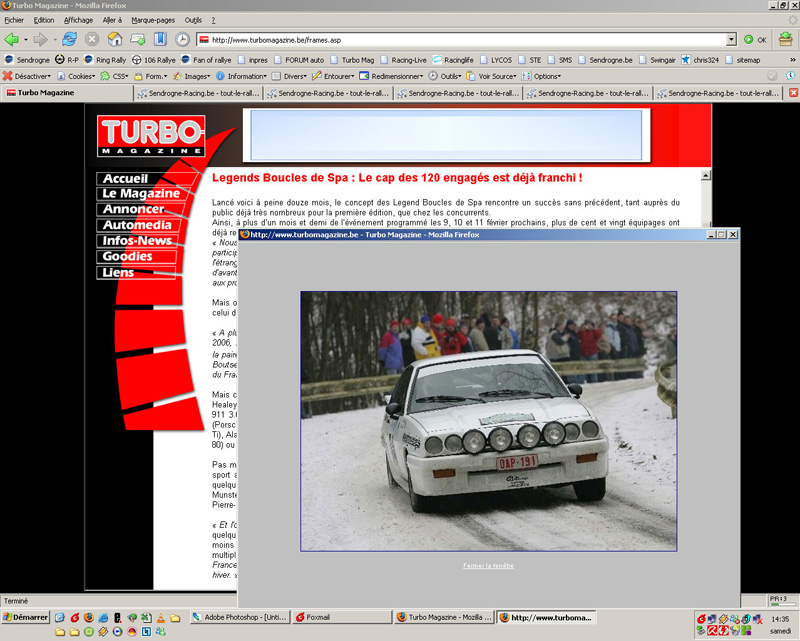800x641 pixels.
Task: Open the Entourer dropdown
Action: pos(333,76)
